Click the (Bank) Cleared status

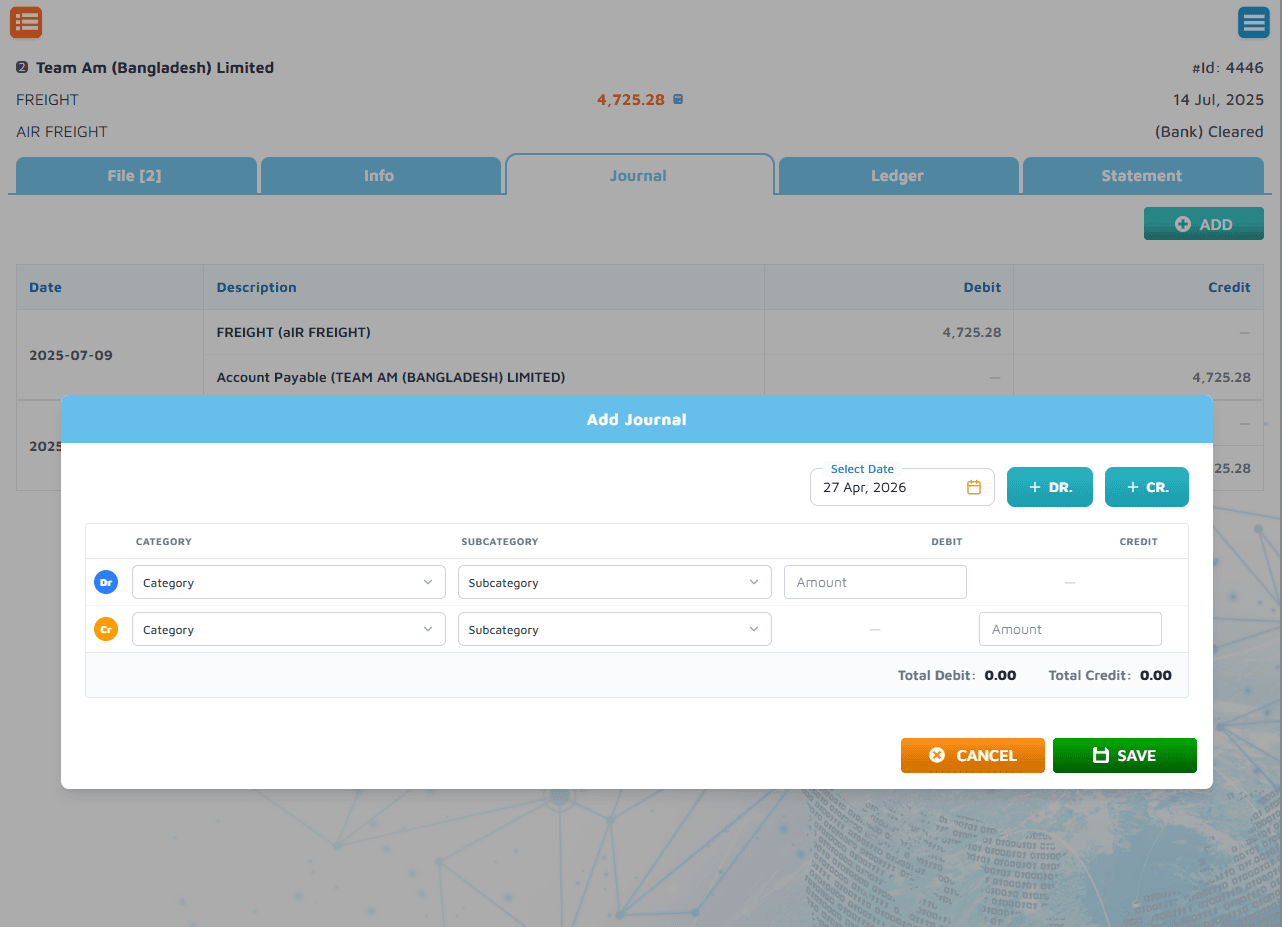[x=1209, y=132]
